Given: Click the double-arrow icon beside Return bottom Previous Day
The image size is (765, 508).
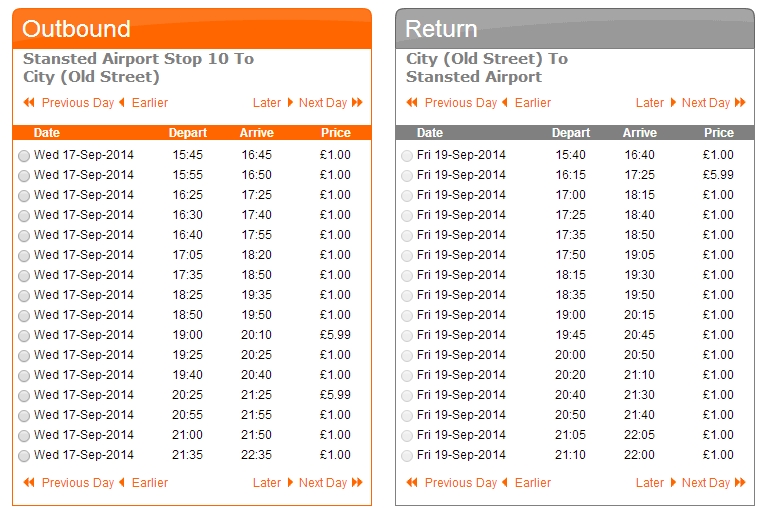Looking at the screenshot, I should (x=412, y=483).
